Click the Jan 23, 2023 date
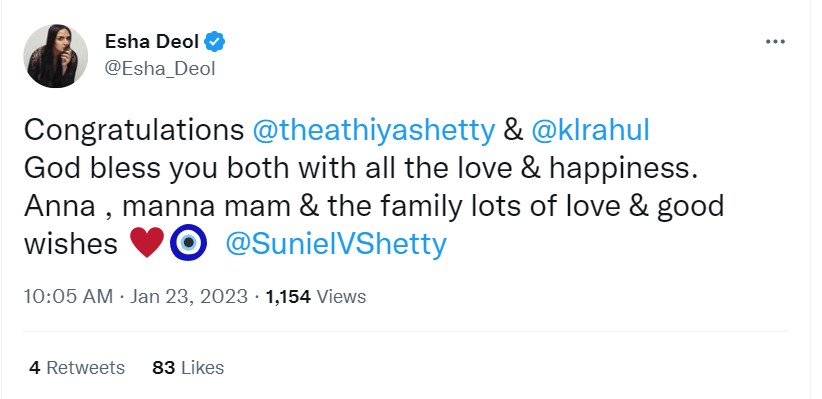Screen dimensions: 822x399 coord(189,297)
